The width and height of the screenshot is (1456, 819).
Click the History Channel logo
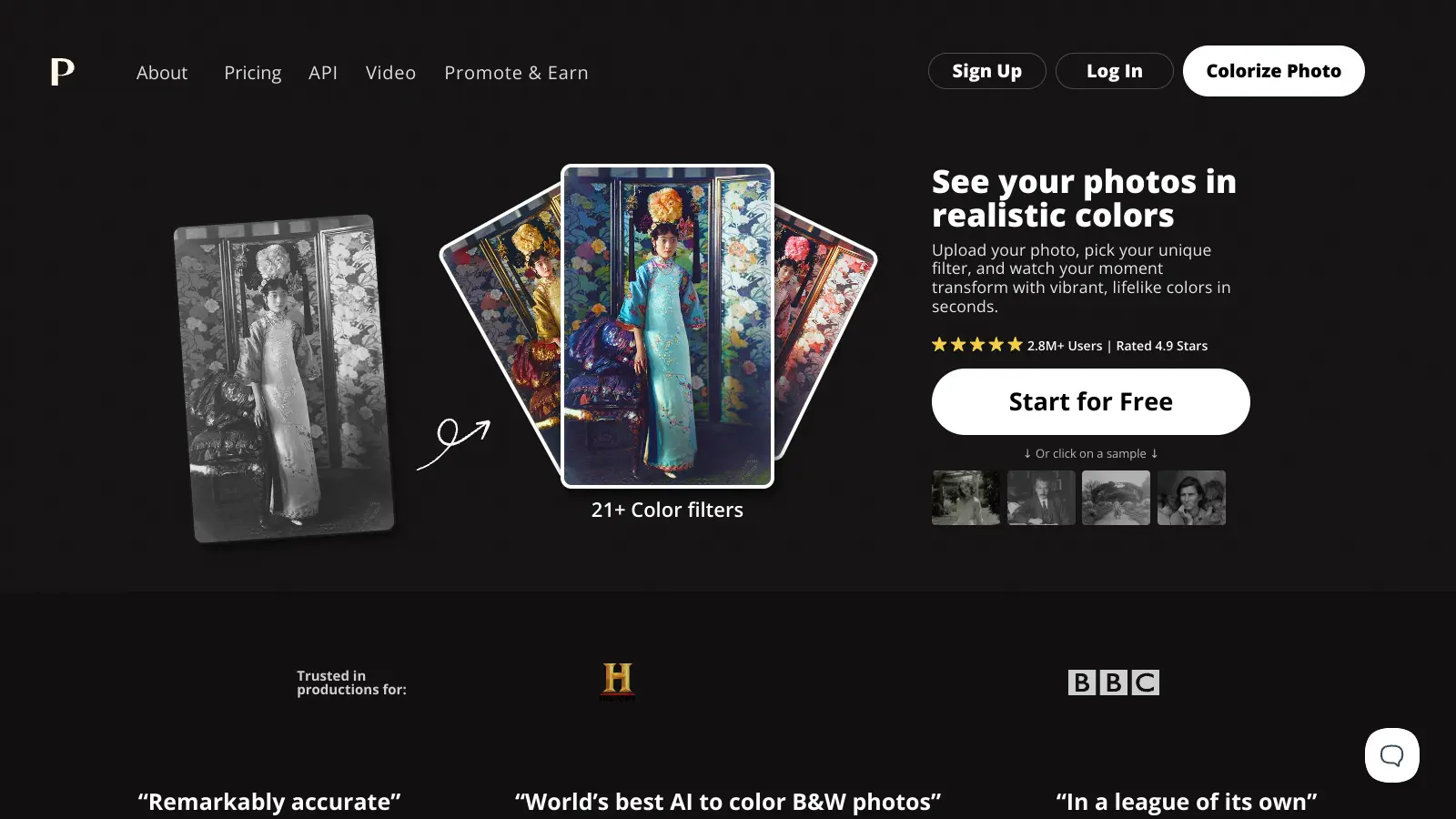tap(617, 682)
